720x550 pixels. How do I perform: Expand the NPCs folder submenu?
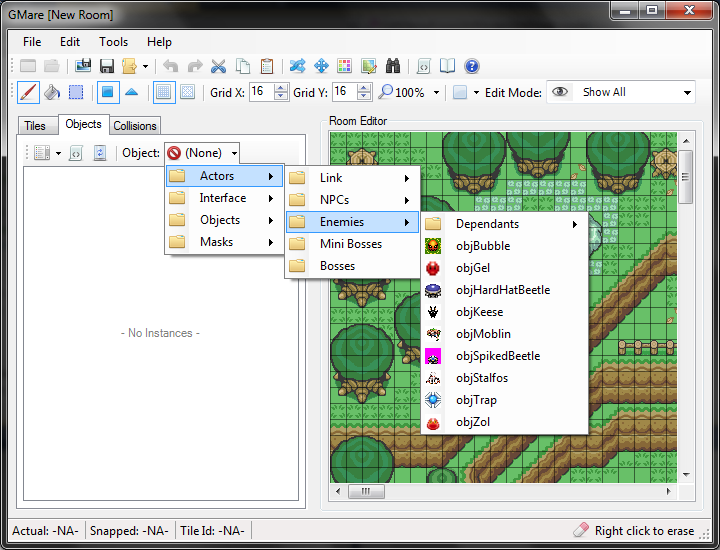[352, 200]
